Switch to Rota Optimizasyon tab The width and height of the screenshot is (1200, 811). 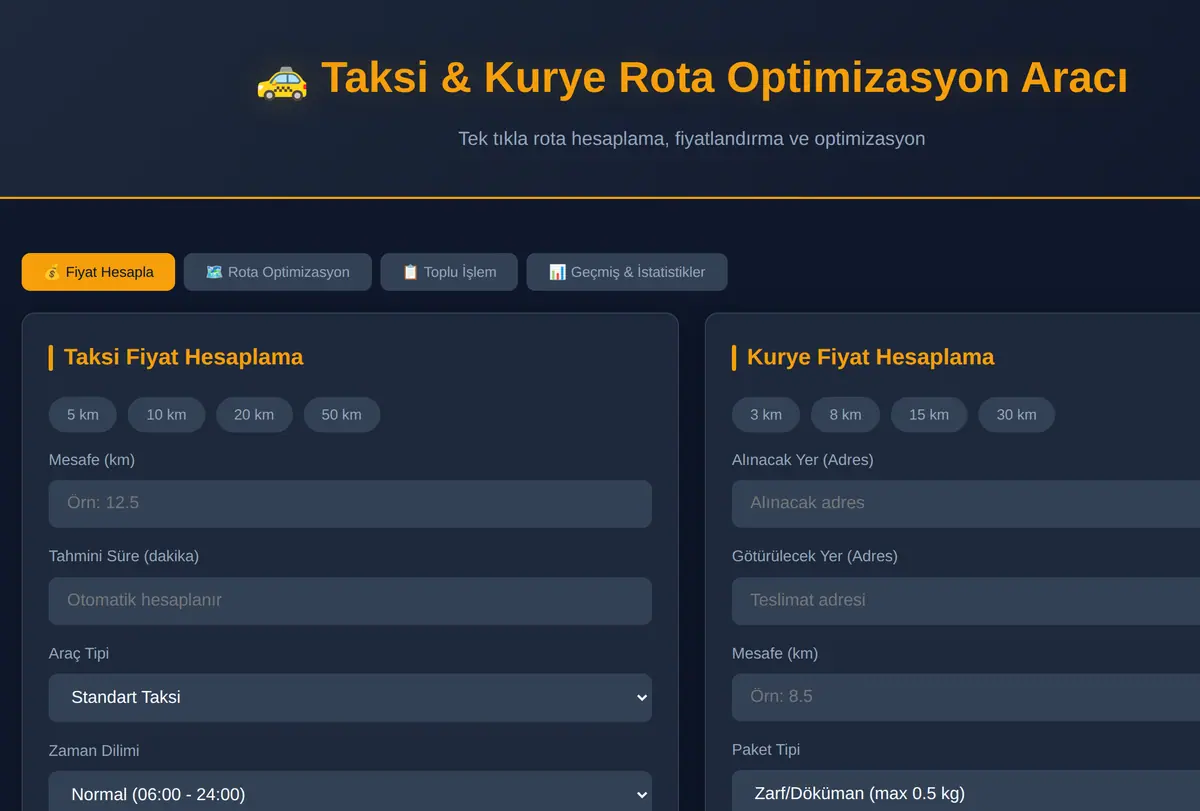point(278,272)
